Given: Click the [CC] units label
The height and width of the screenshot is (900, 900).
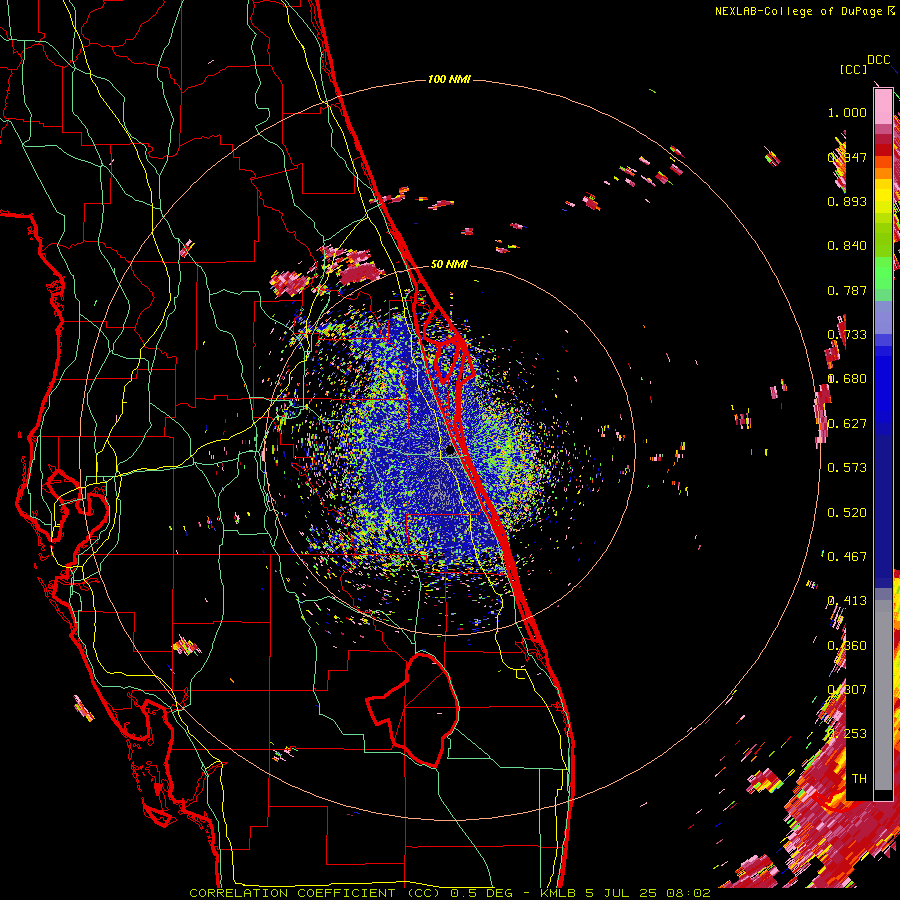Looking at the screenshot, I should [x=854, y=69].
